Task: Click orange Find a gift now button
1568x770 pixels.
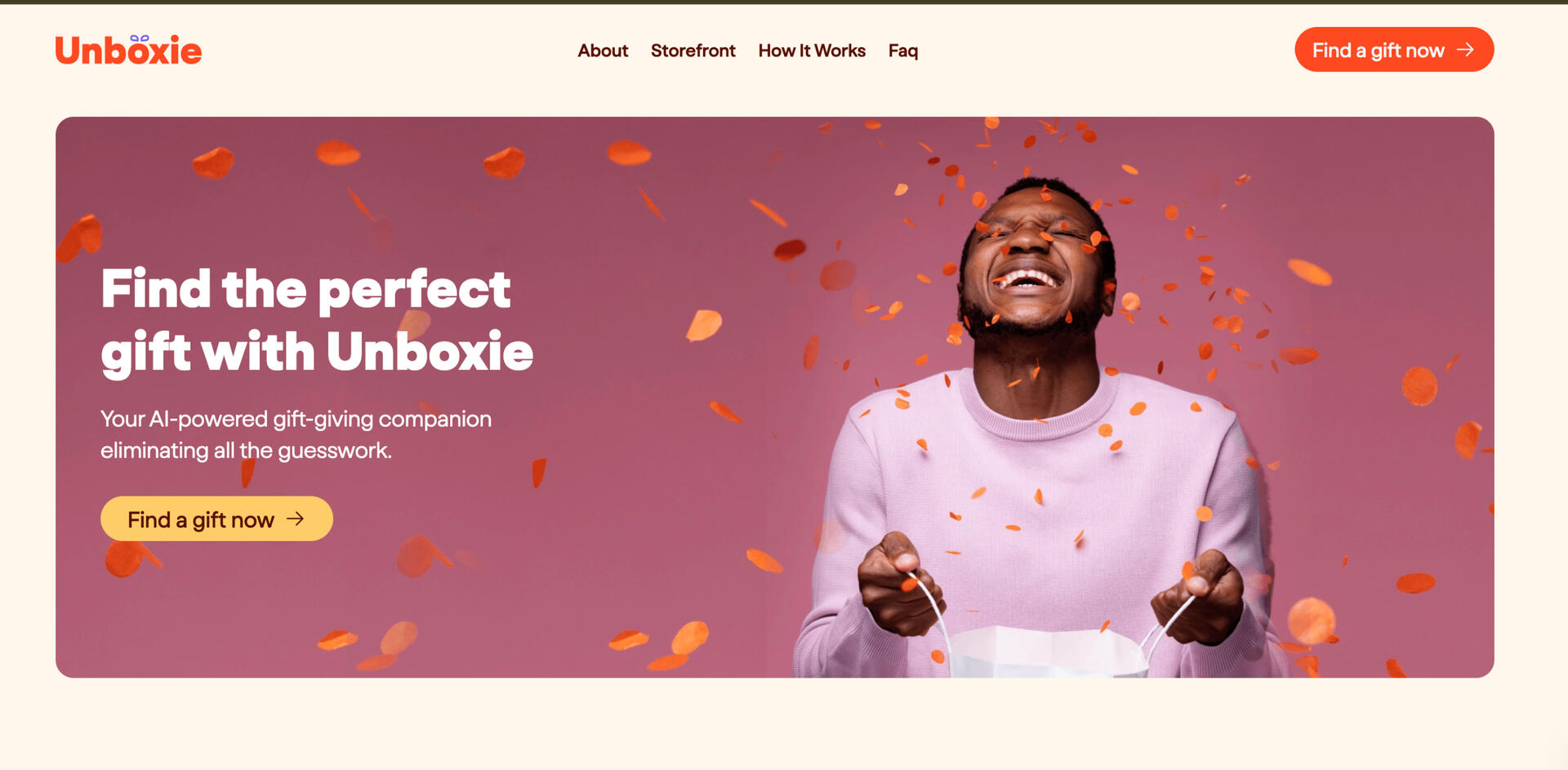Action: point(1394,50)
